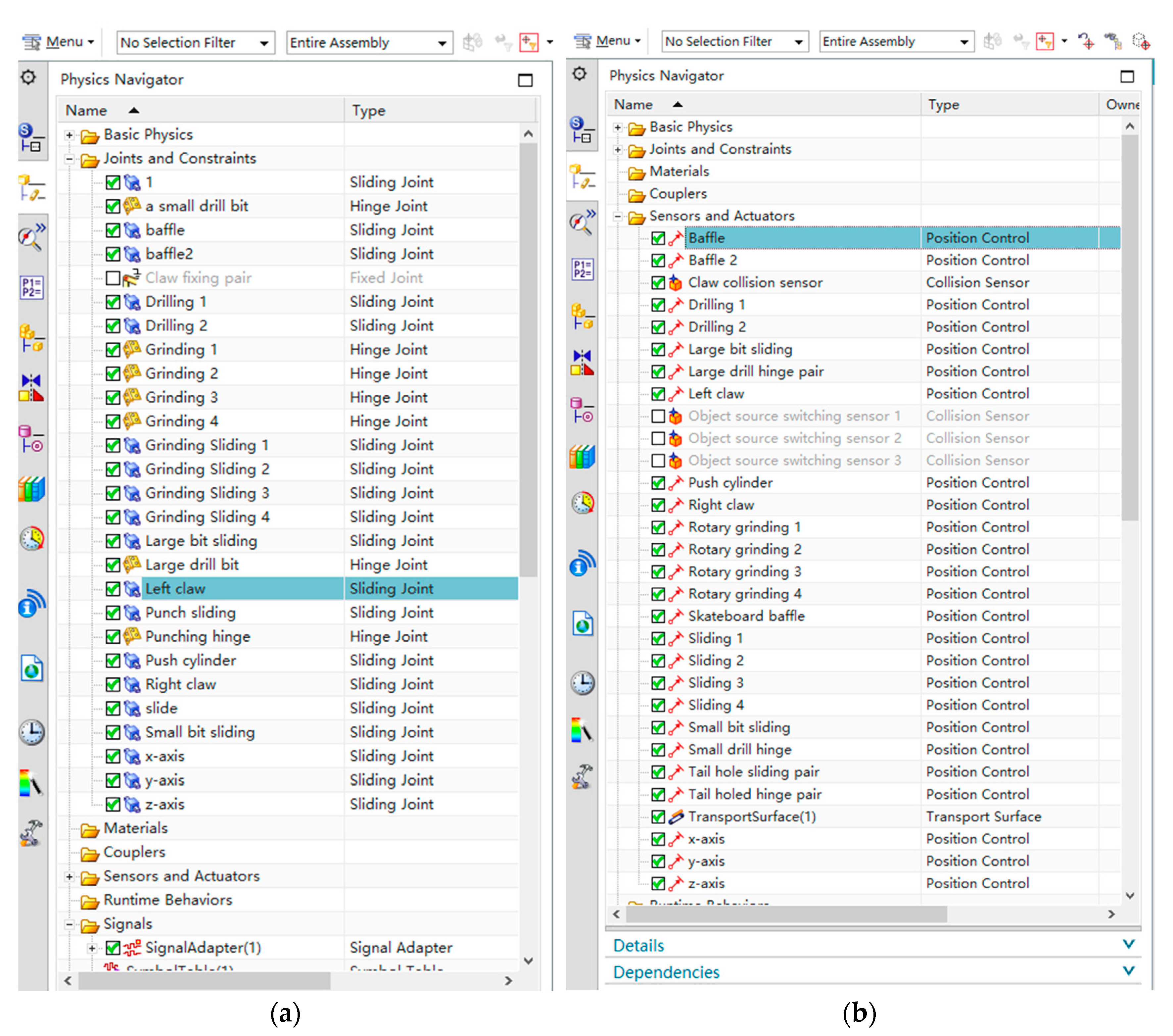Image resolution: width=1173 pixels, height=1036 pixels.
Task: Click the books library icon in left sidebar
Action: coord(31,490)
